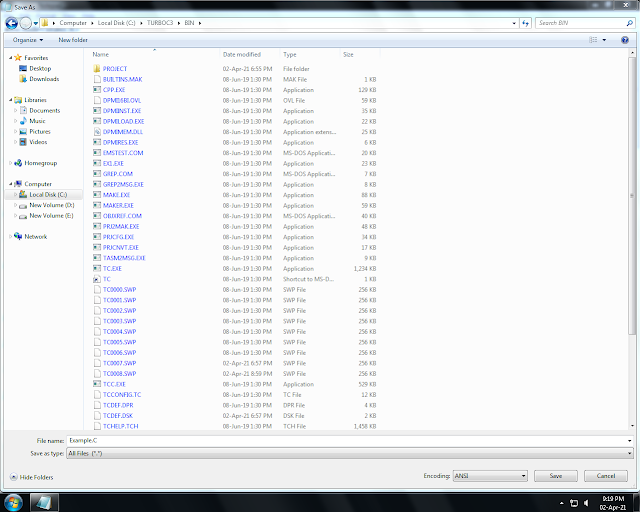The height and width of the screenshot is (512, 640).
Task: Select Local Disk (C:) in navigation pane
Action: click(x=48, y=195)
